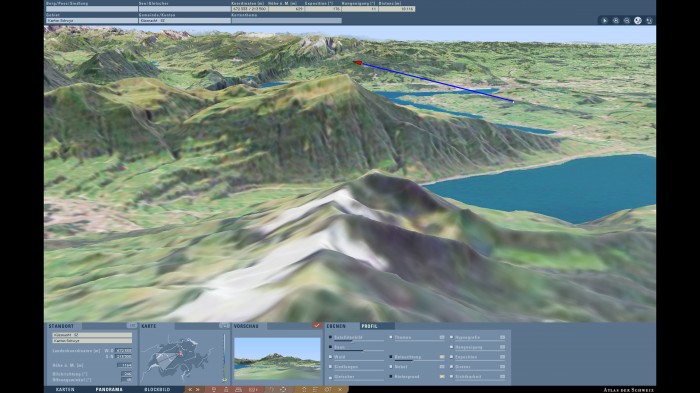The height and width of the screenshot is (393, 700).
Task: Expand the Karte panel header button
Action: [x=224, y=326]
